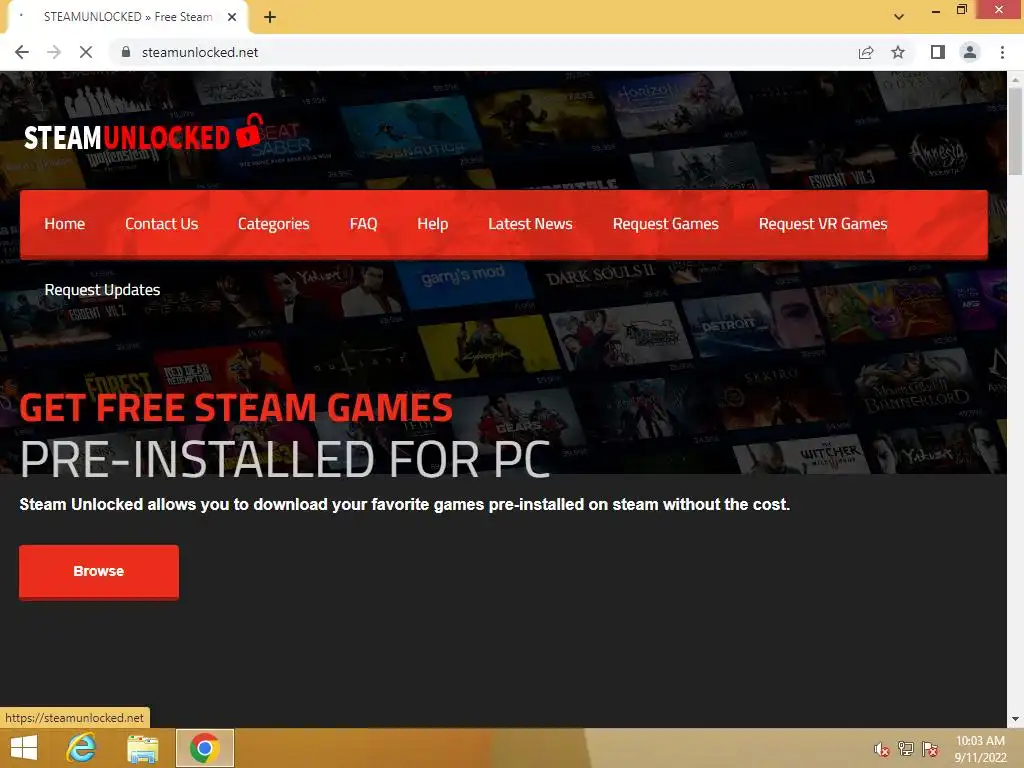Screen dimensions: 1024x768
Task: Launch Internet Explorer from the taskbar
Action: pyautogui.click(x=82, y=748)
